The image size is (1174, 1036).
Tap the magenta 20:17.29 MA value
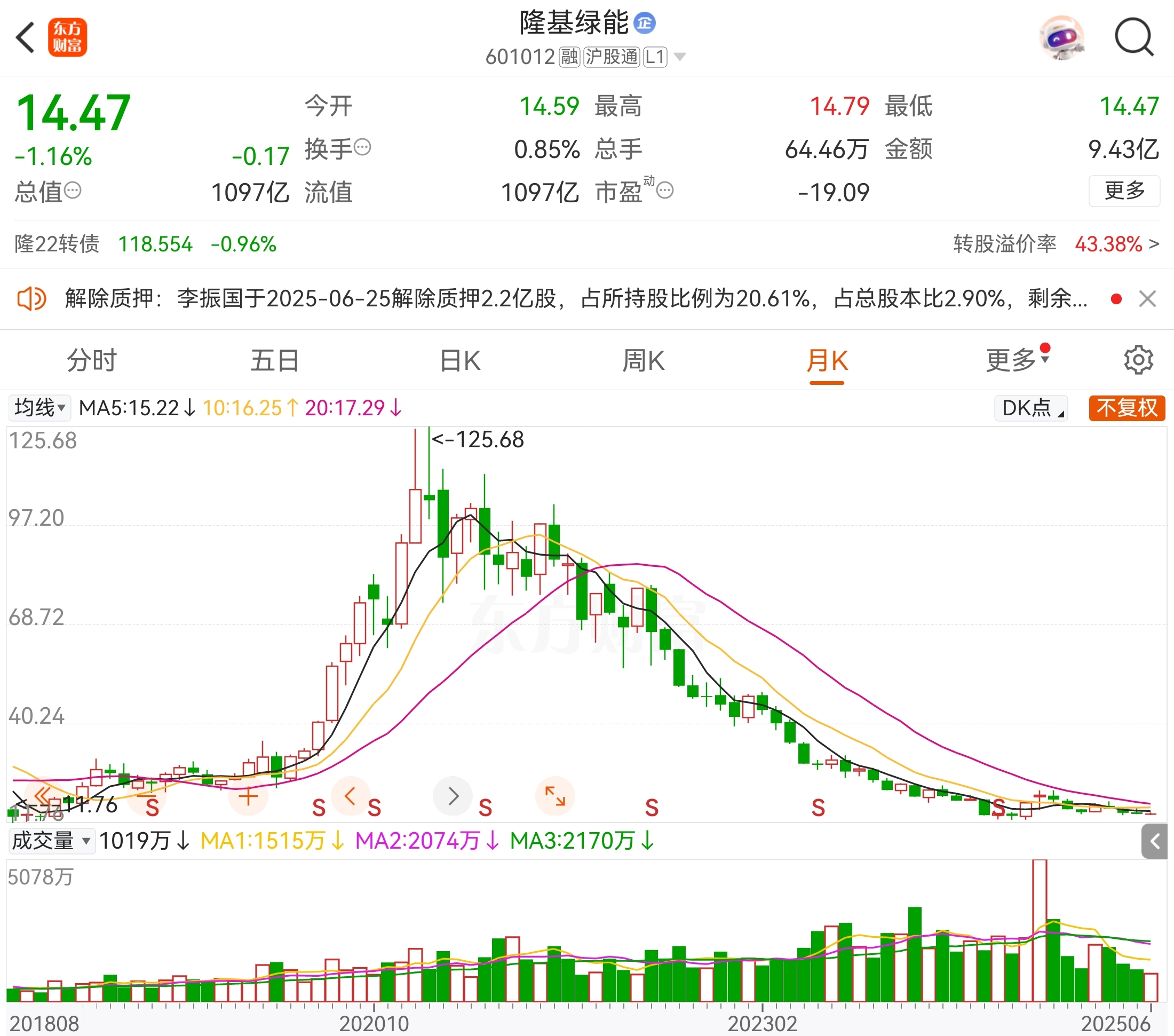[353, 408]
